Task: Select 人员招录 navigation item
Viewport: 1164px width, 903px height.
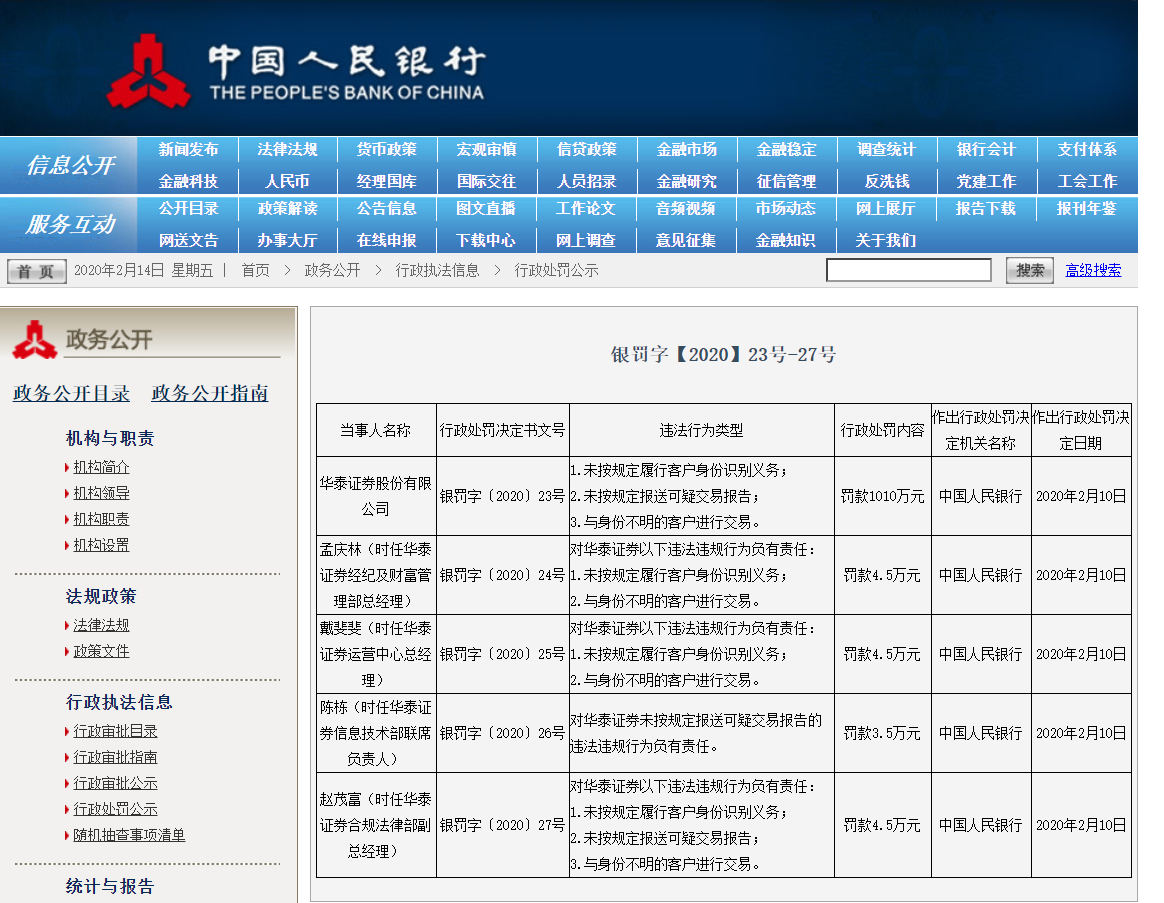Action: 586,181
